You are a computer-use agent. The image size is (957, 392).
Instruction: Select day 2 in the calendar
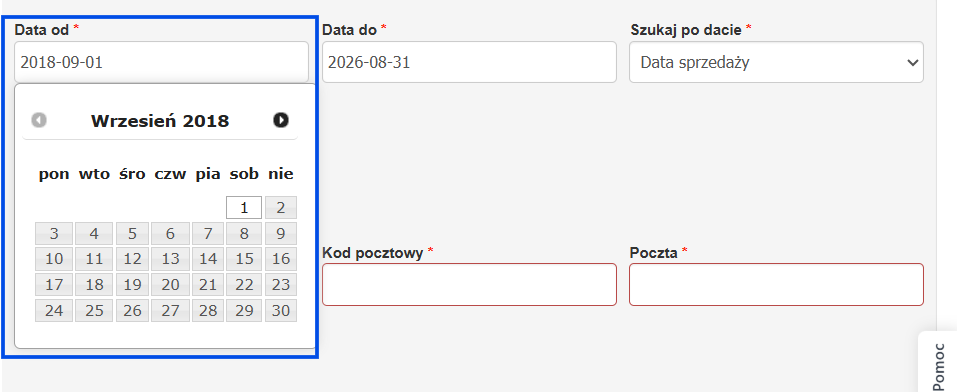[281, 208]
